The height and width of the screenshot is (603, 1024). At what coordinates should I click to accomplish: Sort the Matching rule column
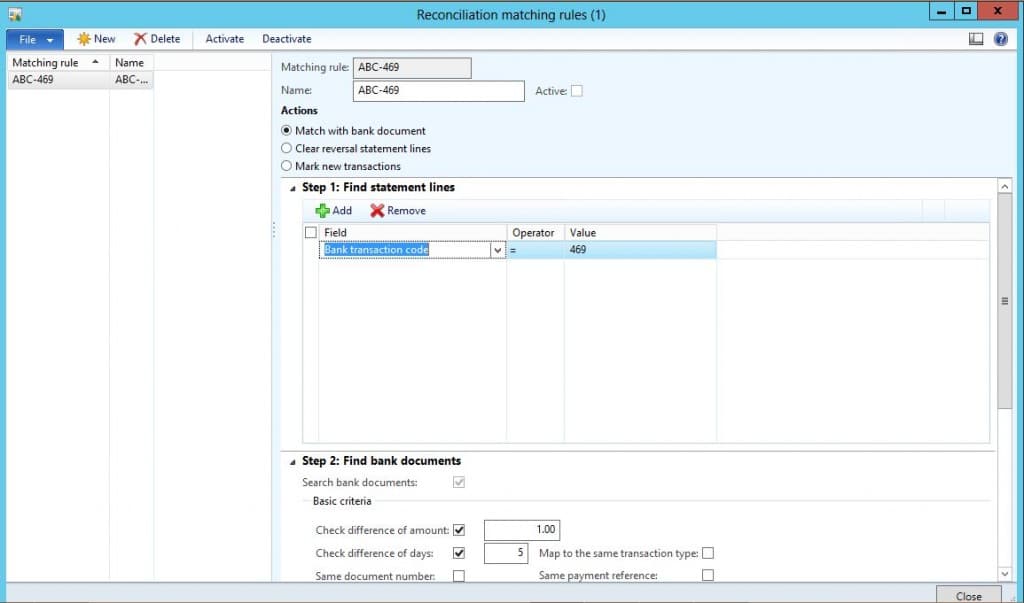[46, 61]
